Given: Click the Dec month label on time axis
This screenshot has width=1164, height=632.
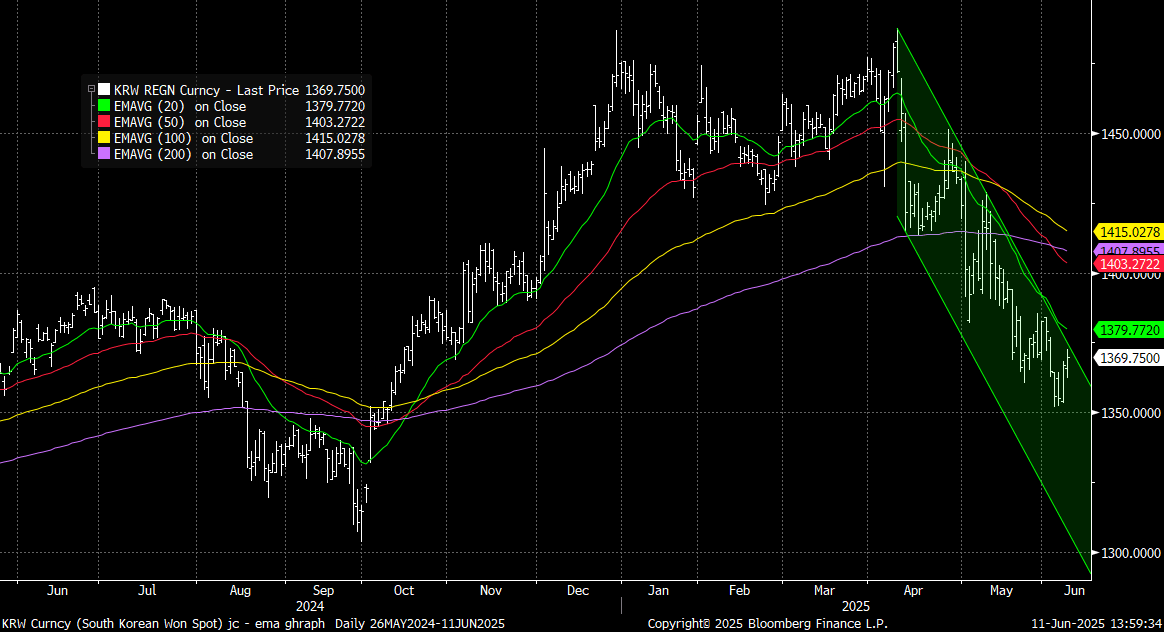Looking at the screenshot, I should (x=578, y=591).
